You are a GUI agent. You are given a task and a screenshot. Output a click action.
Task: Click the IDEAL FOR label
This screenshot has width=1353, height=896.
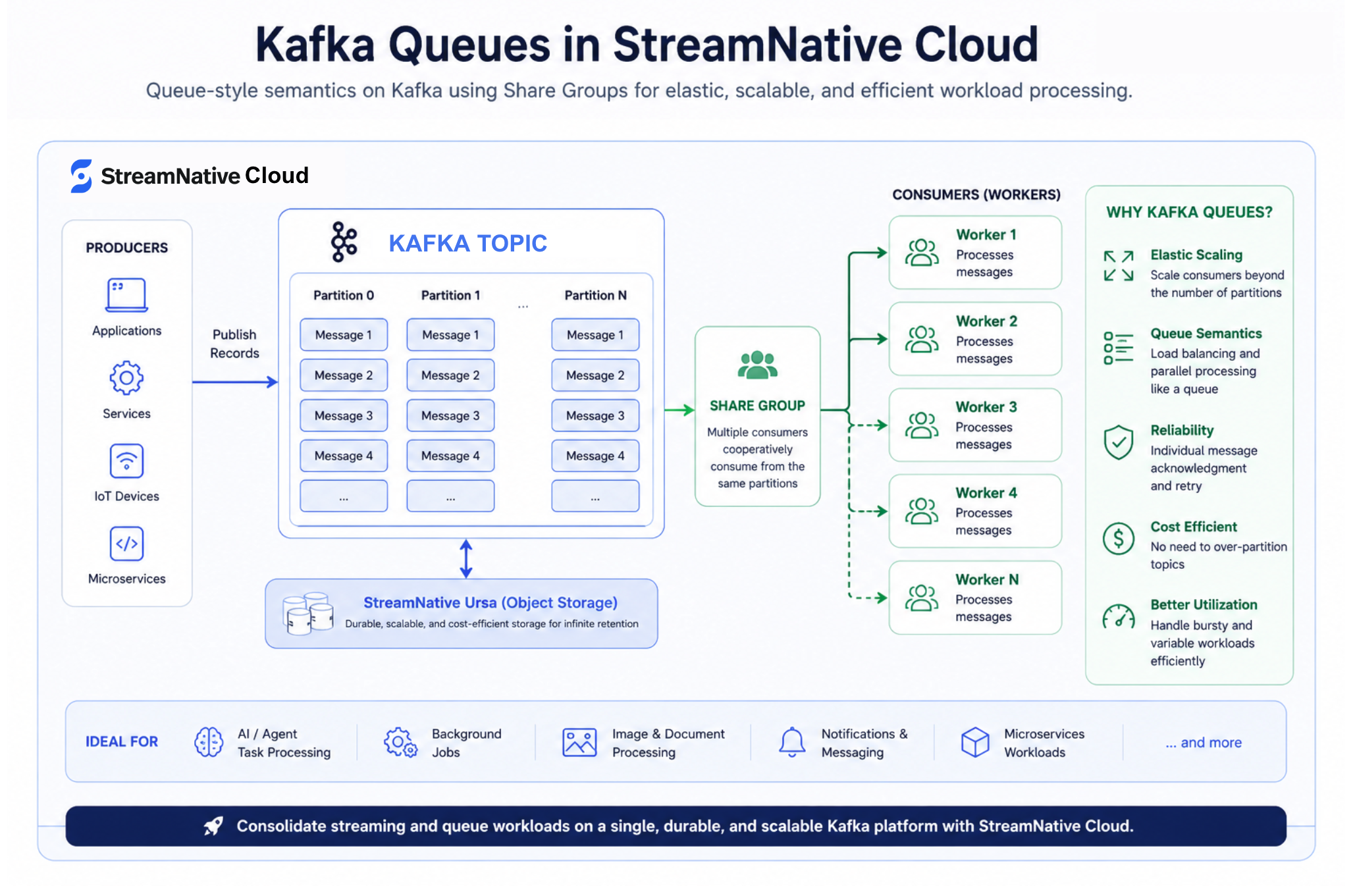122,742
